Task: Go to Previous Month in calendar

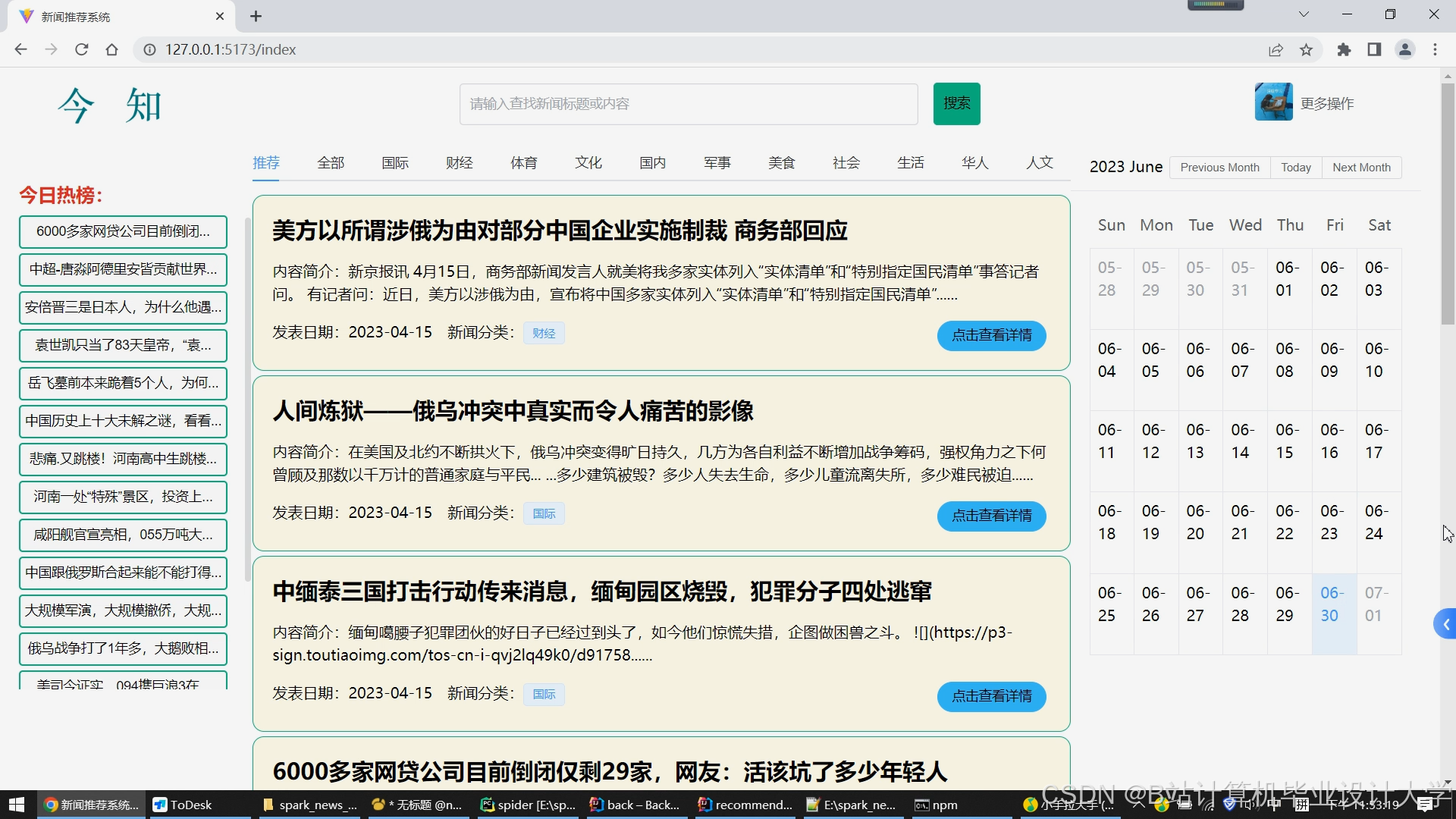Action: [x=1219, y=167]
